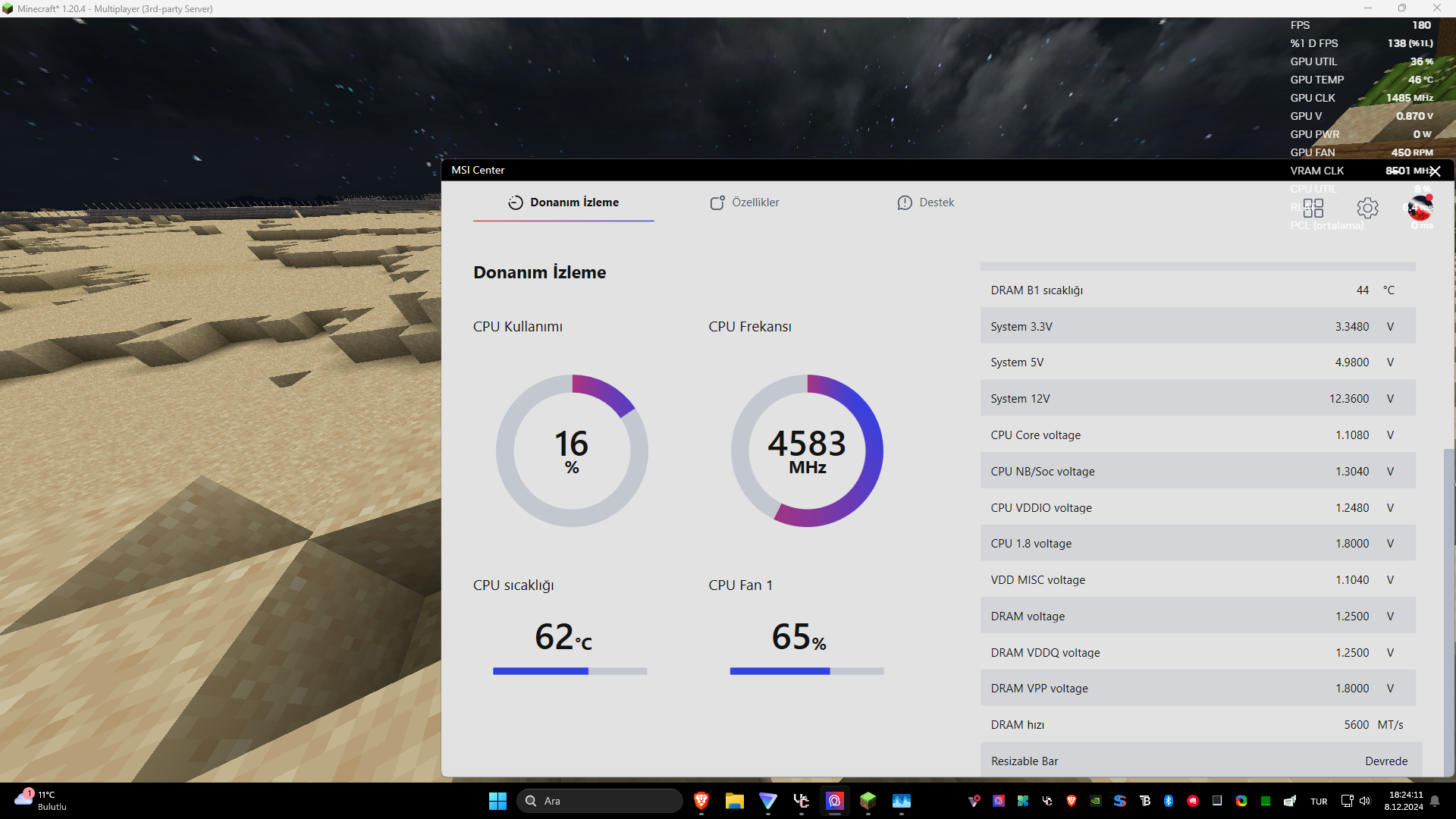Select the DRAM voltage row
This screenshot has height=819, width=1456.
point(1197,616)
